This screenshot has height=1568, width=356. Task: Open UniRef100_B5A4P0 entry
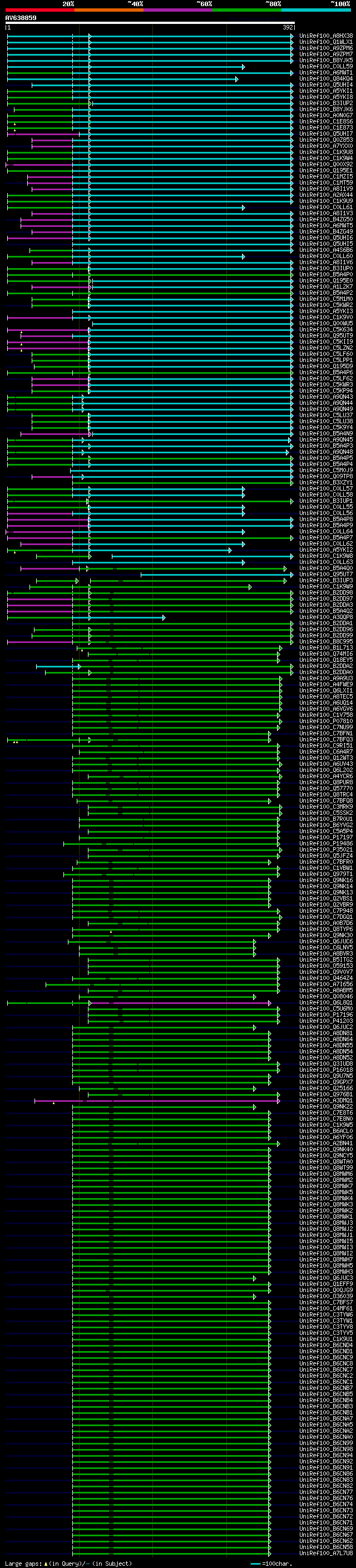point(326,275)
